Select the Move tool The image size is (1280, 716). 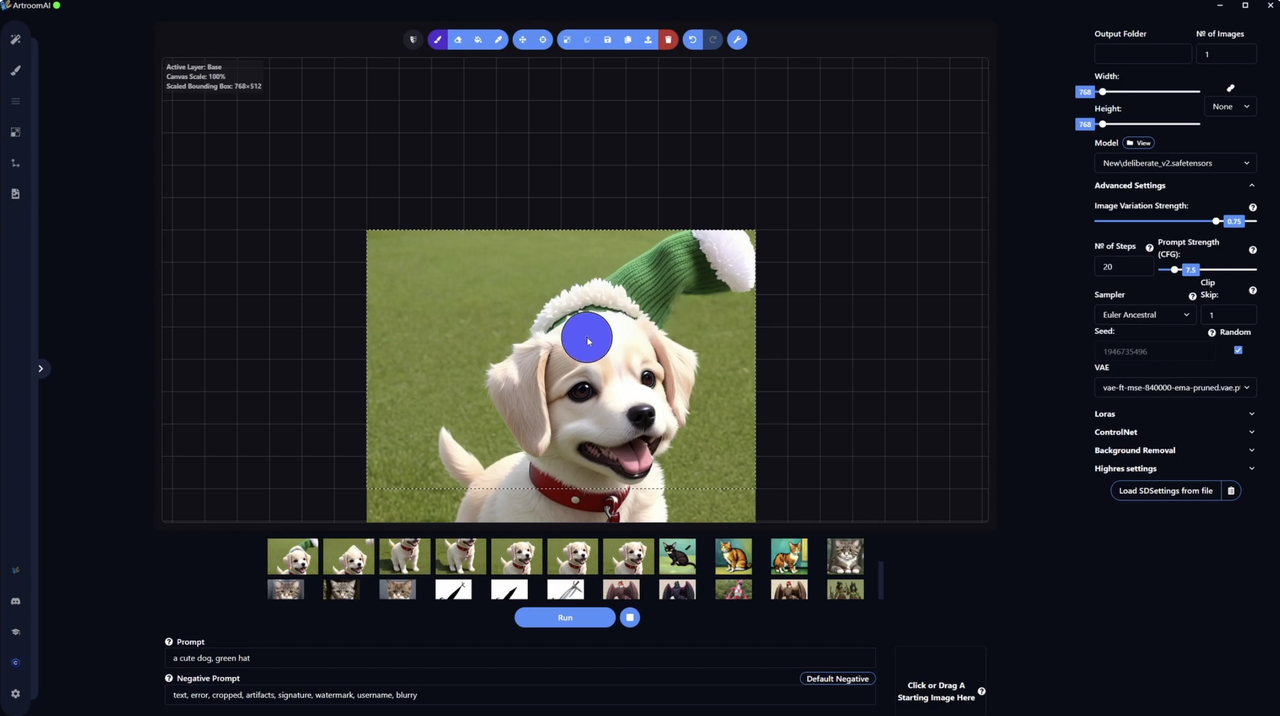click(x=522, y=39)
